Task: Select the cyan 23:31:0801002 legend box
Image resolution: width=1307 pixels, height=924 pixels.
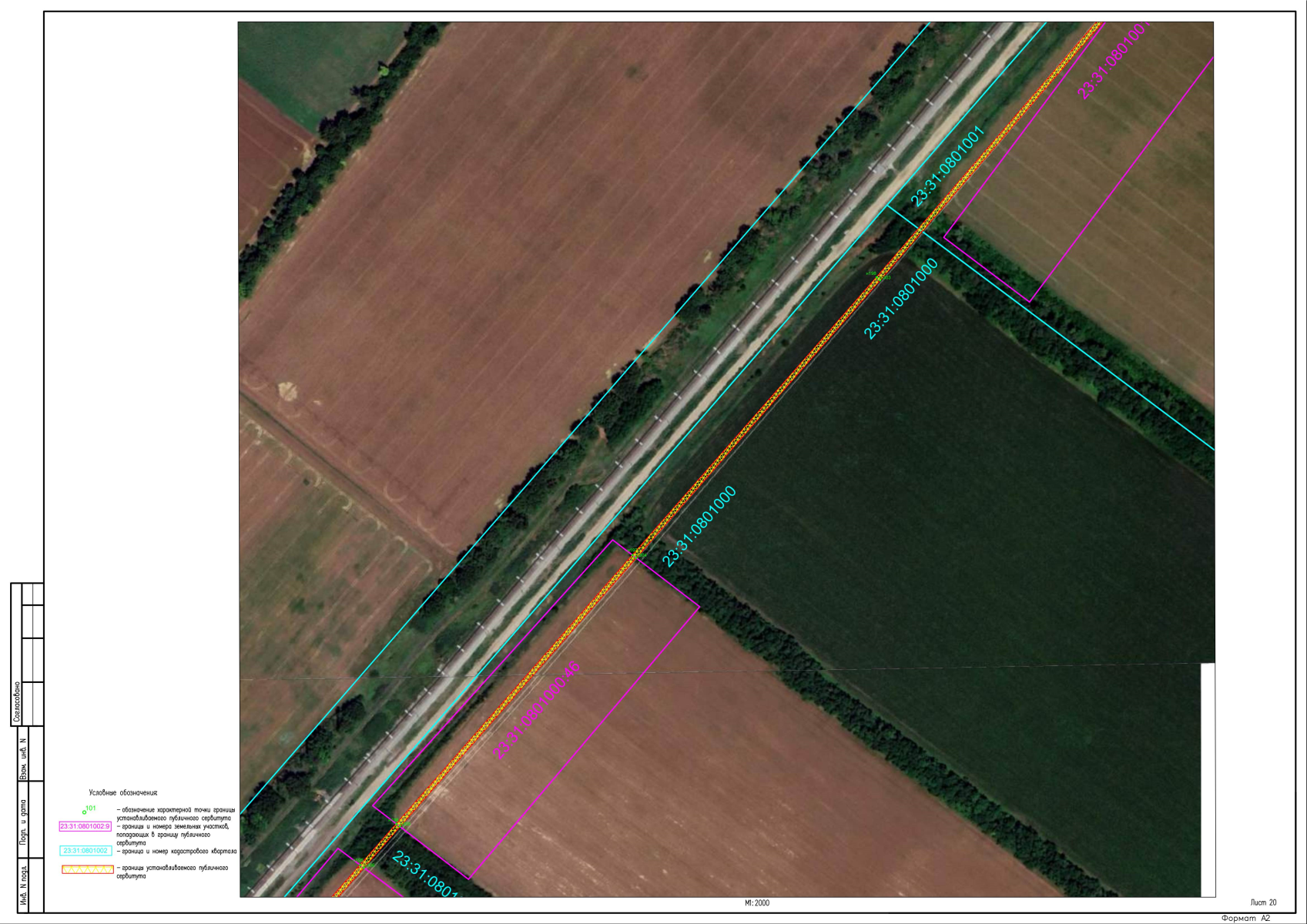Action: 85,851
